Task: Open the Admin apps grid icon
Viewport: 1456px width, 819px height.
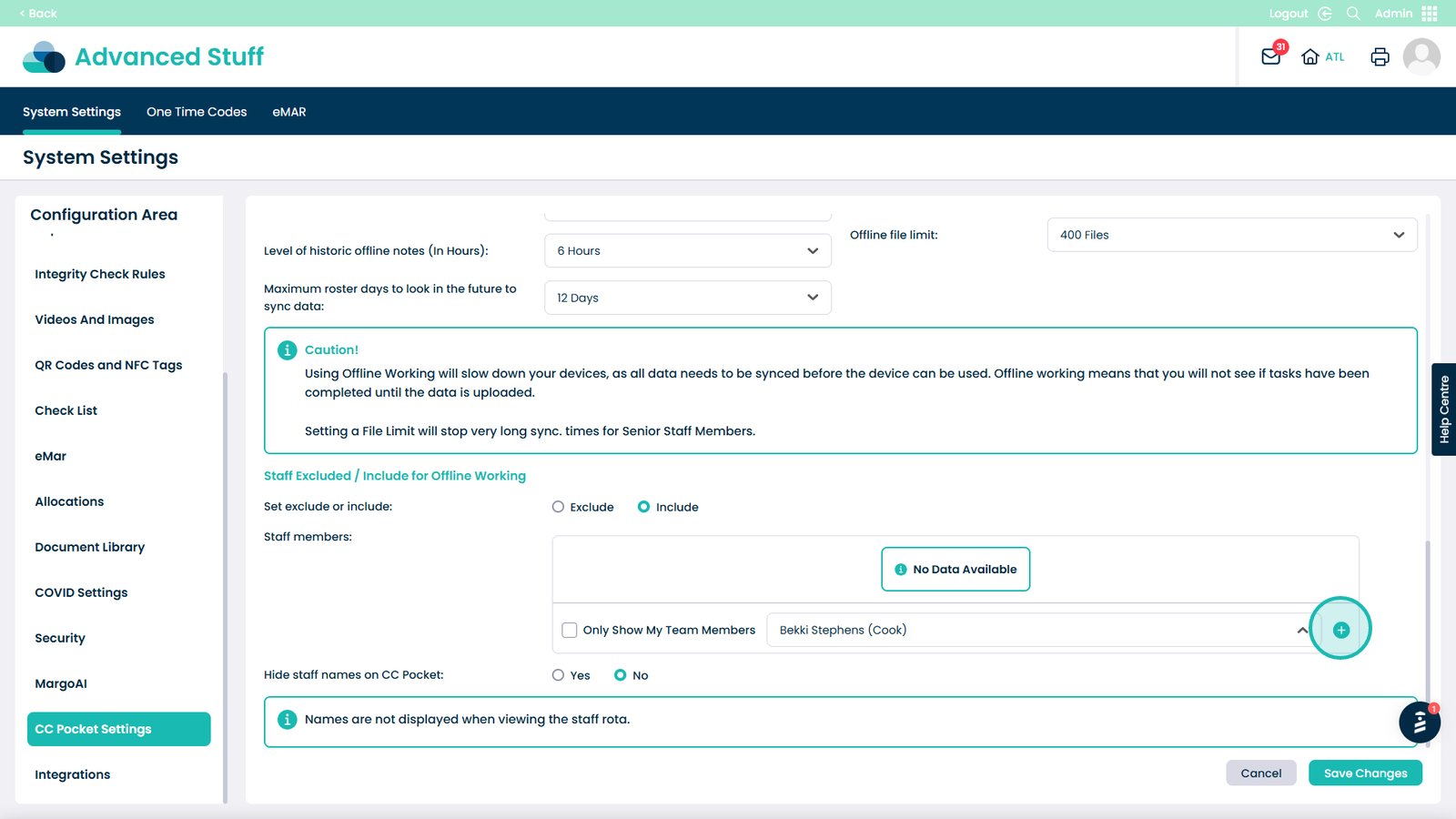Action: [1430, 14]
